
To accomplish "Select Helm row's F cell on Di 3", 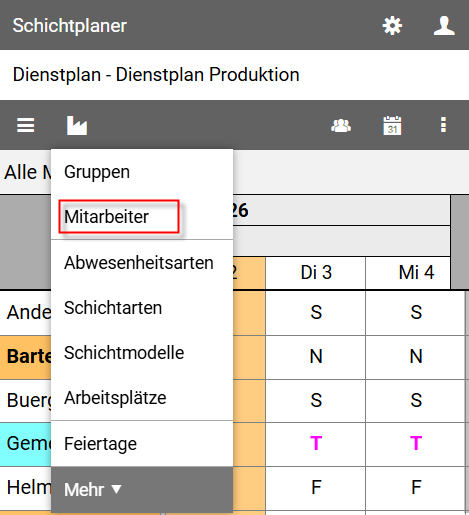I will pos(316,487).
